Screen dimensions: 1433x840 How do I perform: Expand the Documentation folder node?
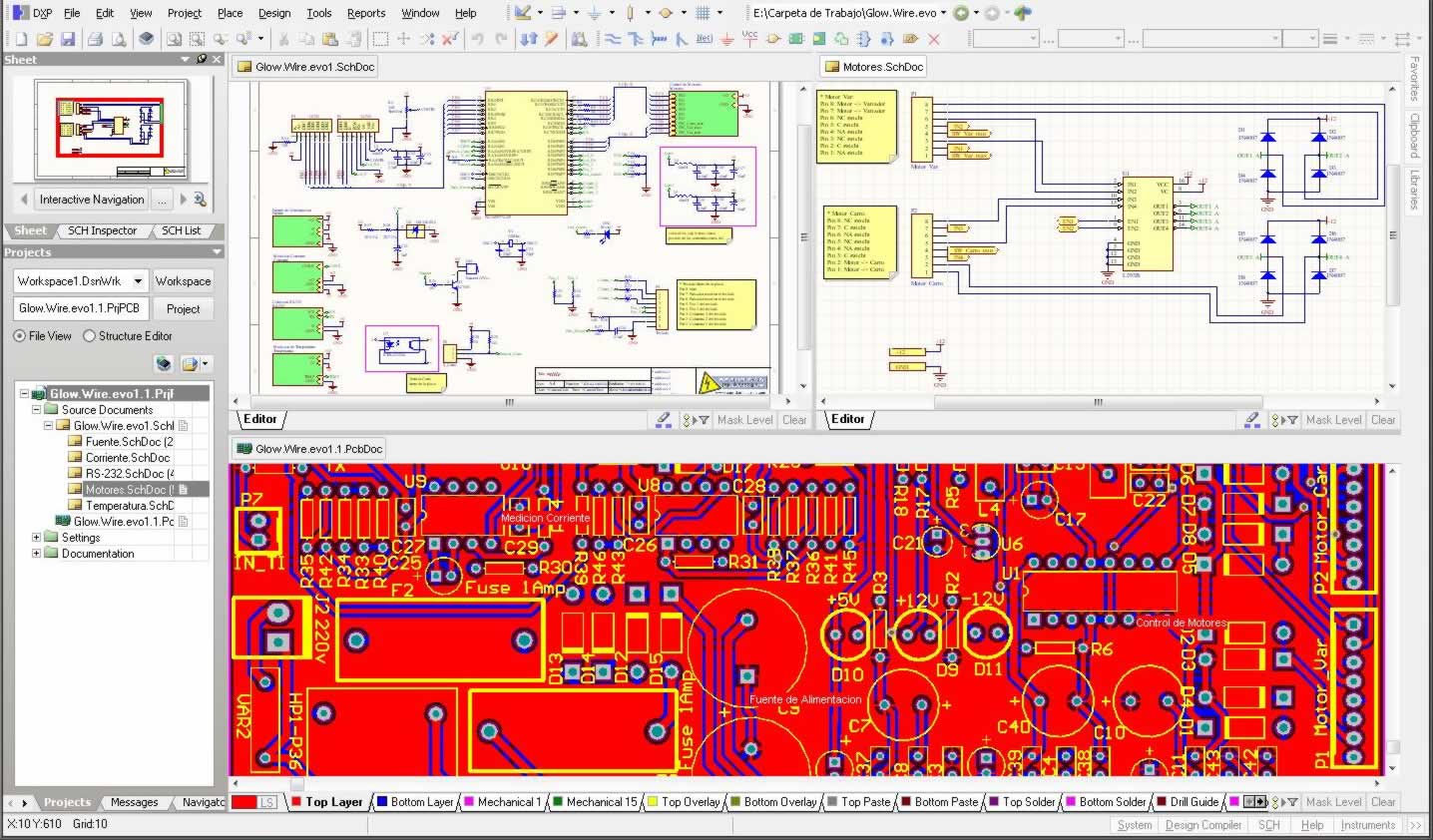pyautogui.click(x=37, y=554)
